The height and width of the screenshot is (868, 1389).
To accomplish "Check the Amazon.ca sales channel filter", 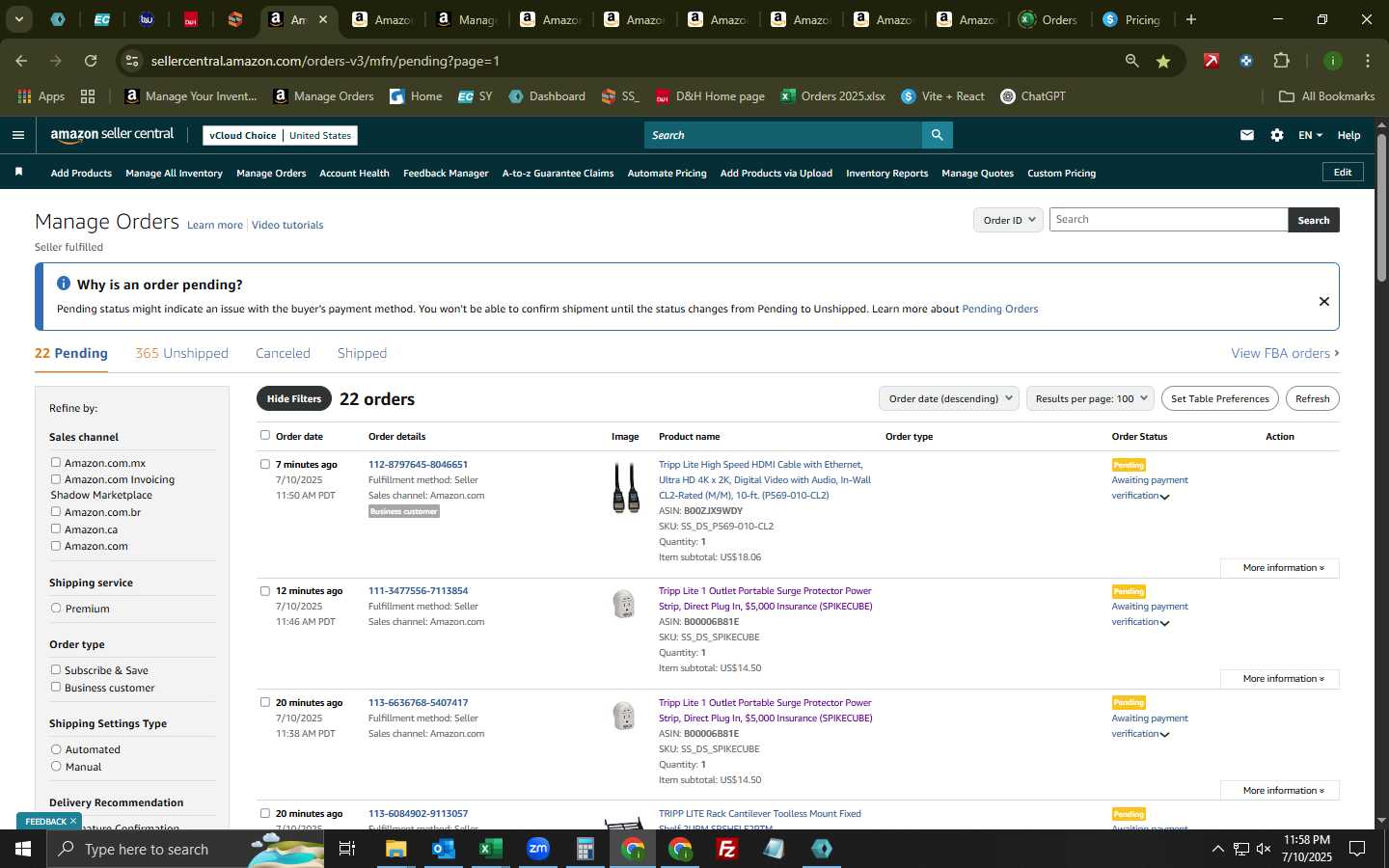I will point(56,529).
